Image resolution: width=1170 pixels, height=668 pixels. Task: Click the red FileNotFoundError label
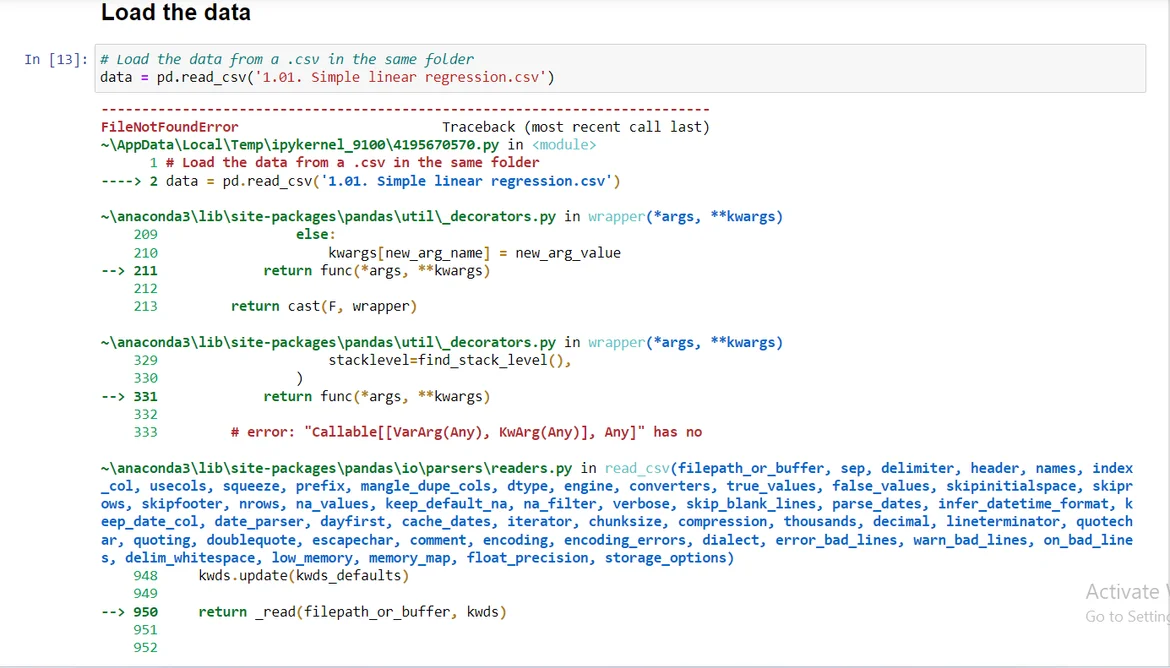[x=169, y=127]
